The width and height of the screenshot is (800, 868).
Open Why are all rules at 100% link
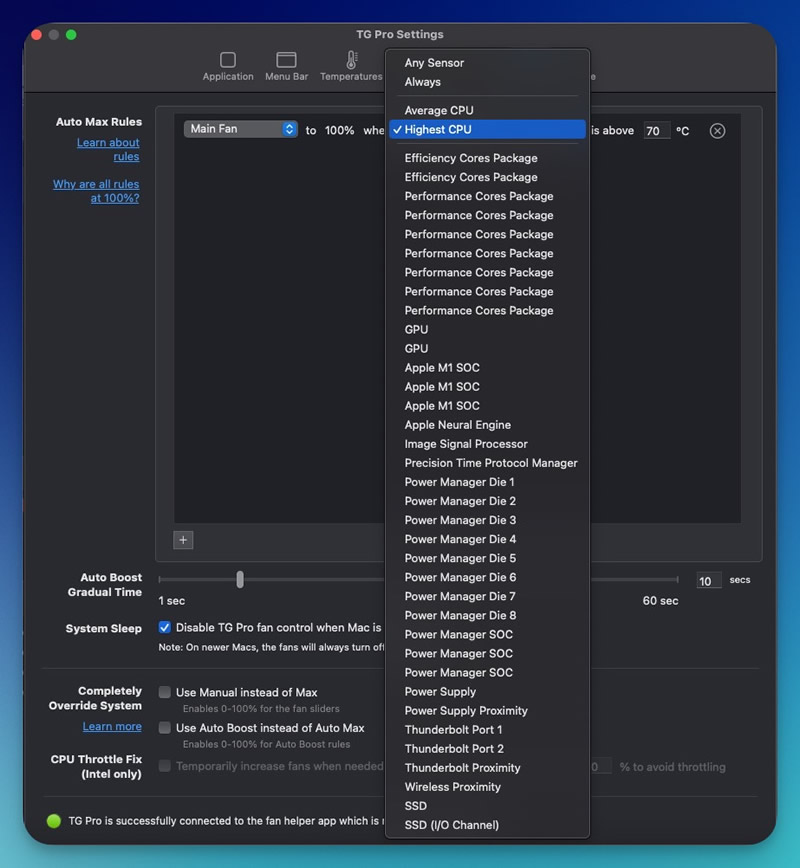[x=96, y=191]
